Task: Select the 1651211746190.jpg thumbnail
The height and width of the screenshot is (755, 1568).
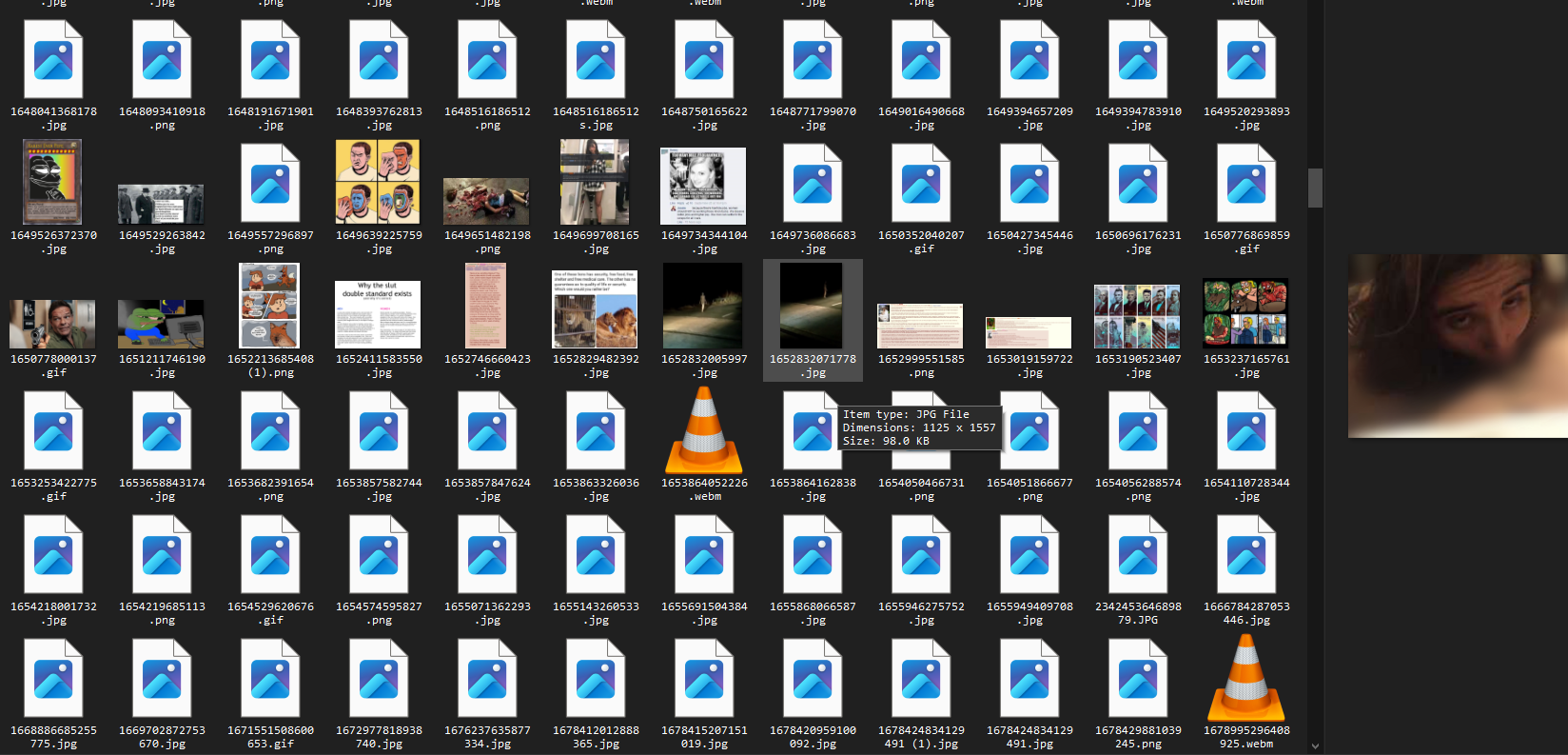Action: (161, 324)
